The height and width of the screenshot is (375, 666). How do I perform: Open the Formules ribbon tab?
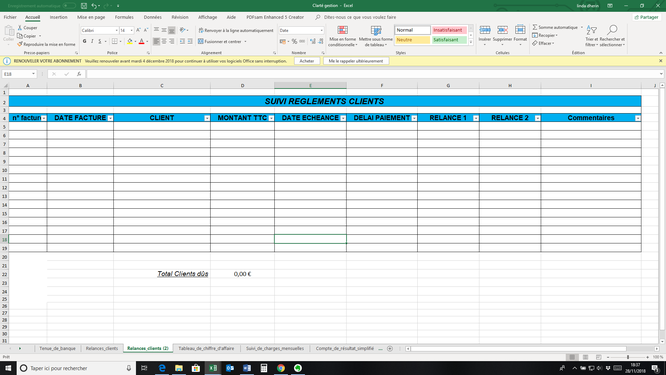click(124, 17)
